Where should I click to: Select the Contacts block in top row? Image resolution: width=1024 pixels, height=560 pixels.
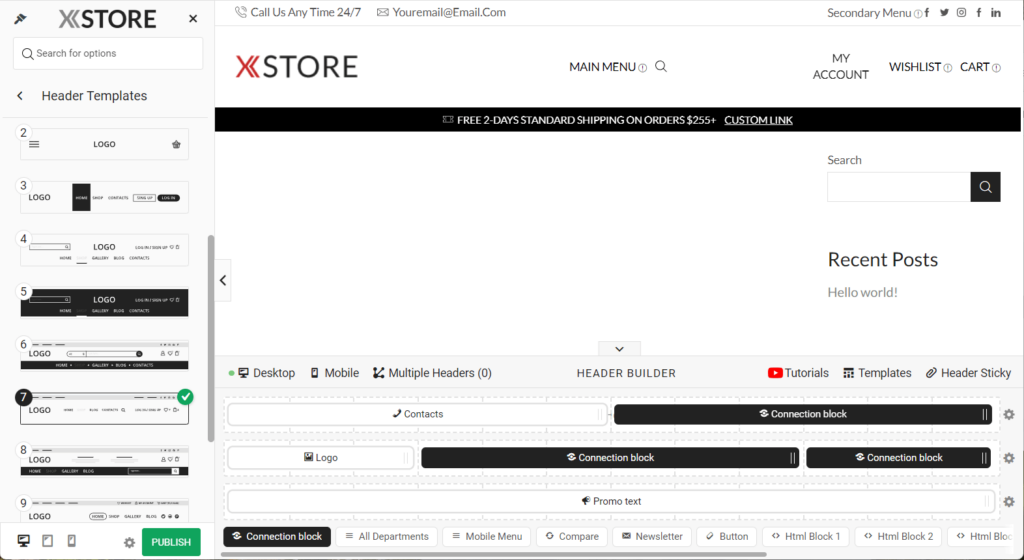point(417,414)
